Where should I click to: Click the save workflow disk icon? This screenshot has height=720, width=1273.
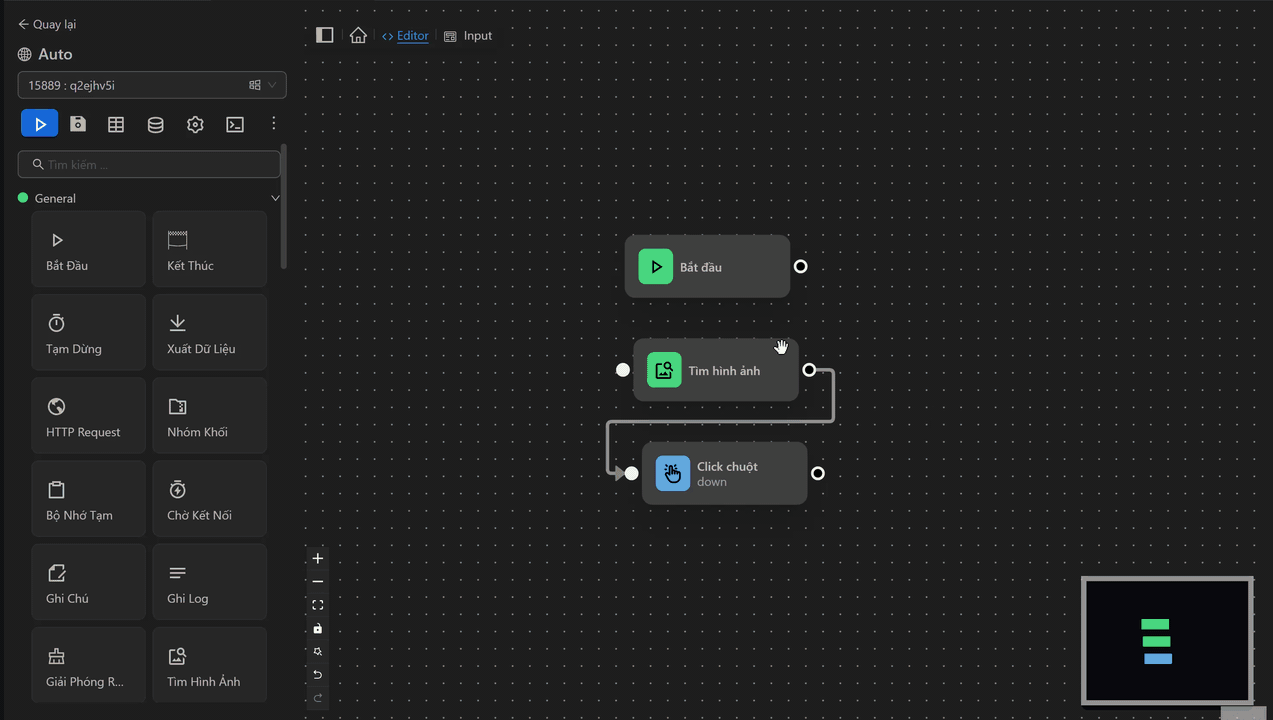click(x=78, y=124)
